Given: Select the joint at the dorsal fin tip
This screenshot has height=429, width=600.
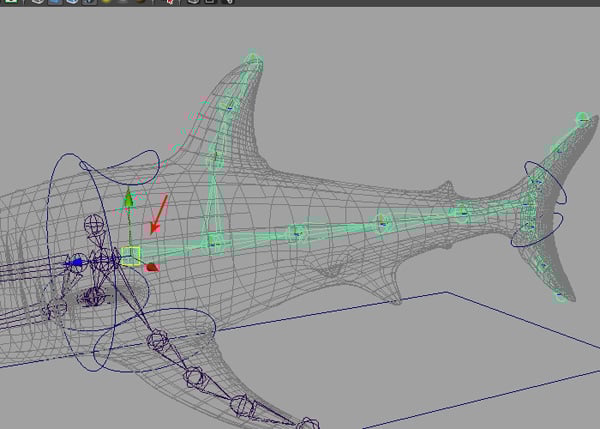Looking at the screenshot, I should (253, 58).
